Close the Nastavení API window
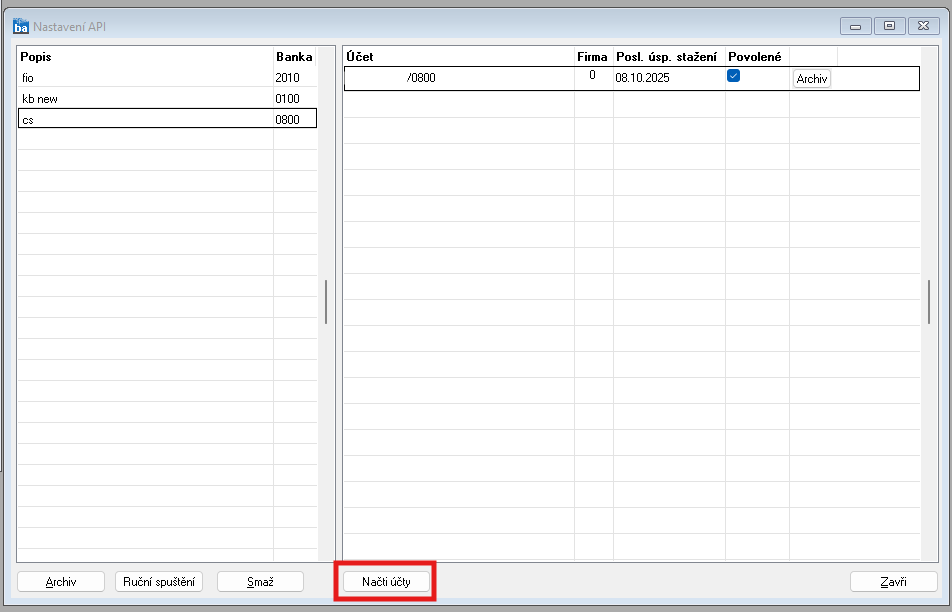This screenshot has height=612, width=952. 923,26
